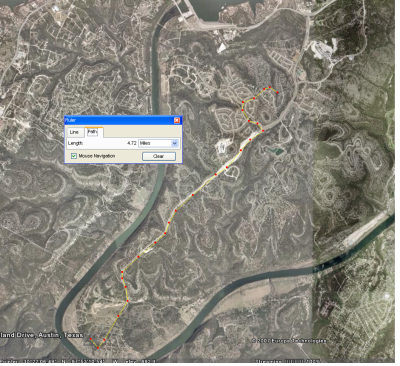The width and height of the screenshot is (400, 366).
Task: Close the Ruler dialog window
Action: [x=177, y=120]
